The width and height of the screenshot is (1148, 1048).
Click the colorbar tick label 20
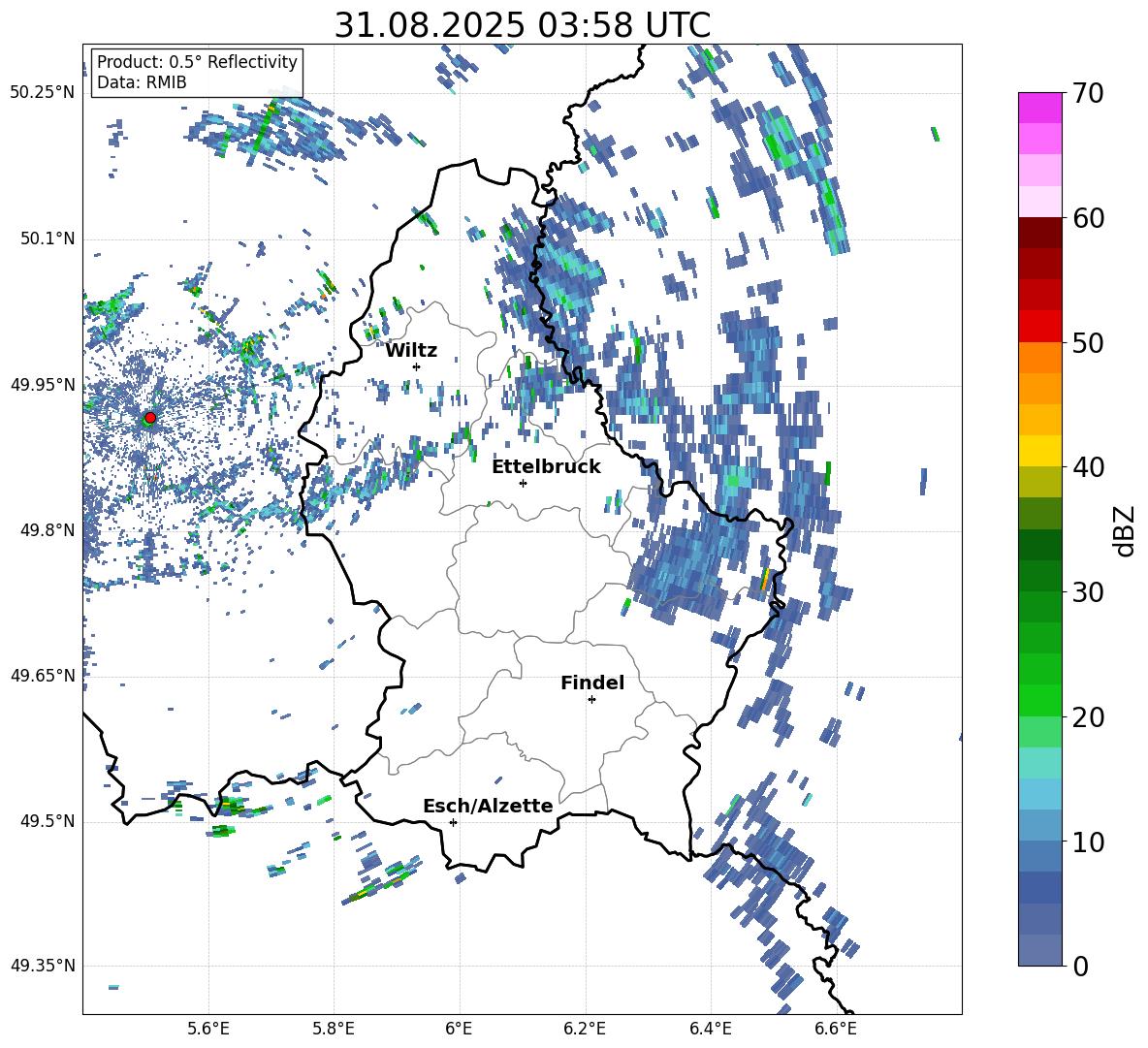click(x=1087, y=717)
